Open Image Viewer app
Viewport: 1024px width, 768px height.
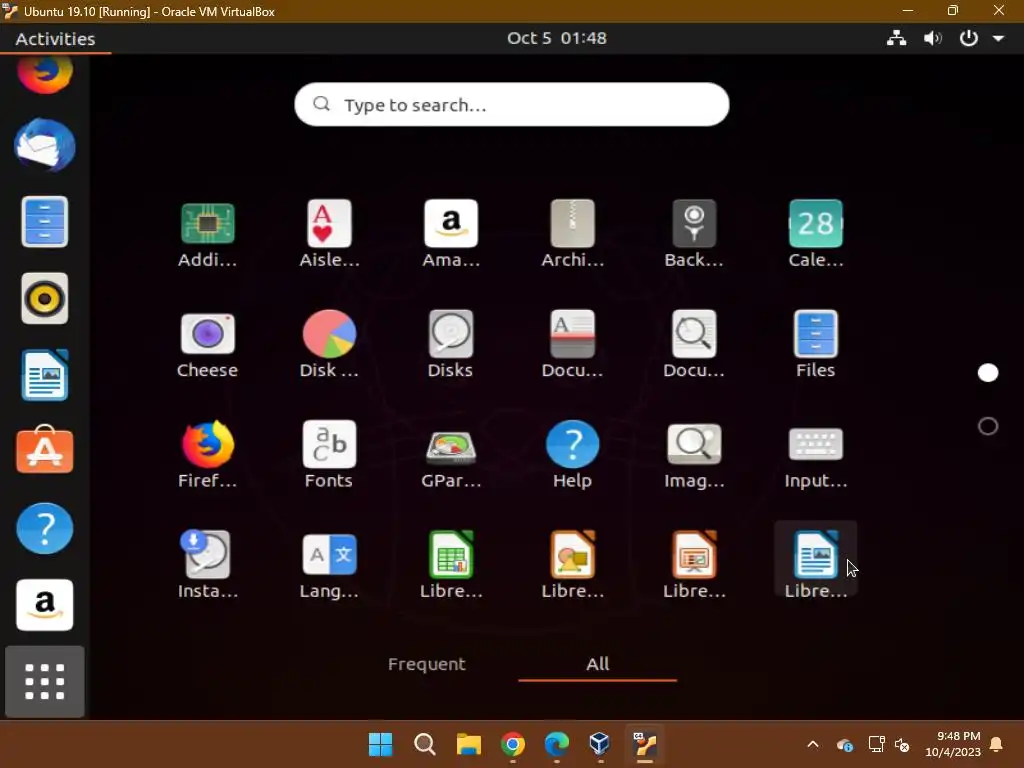694,454
